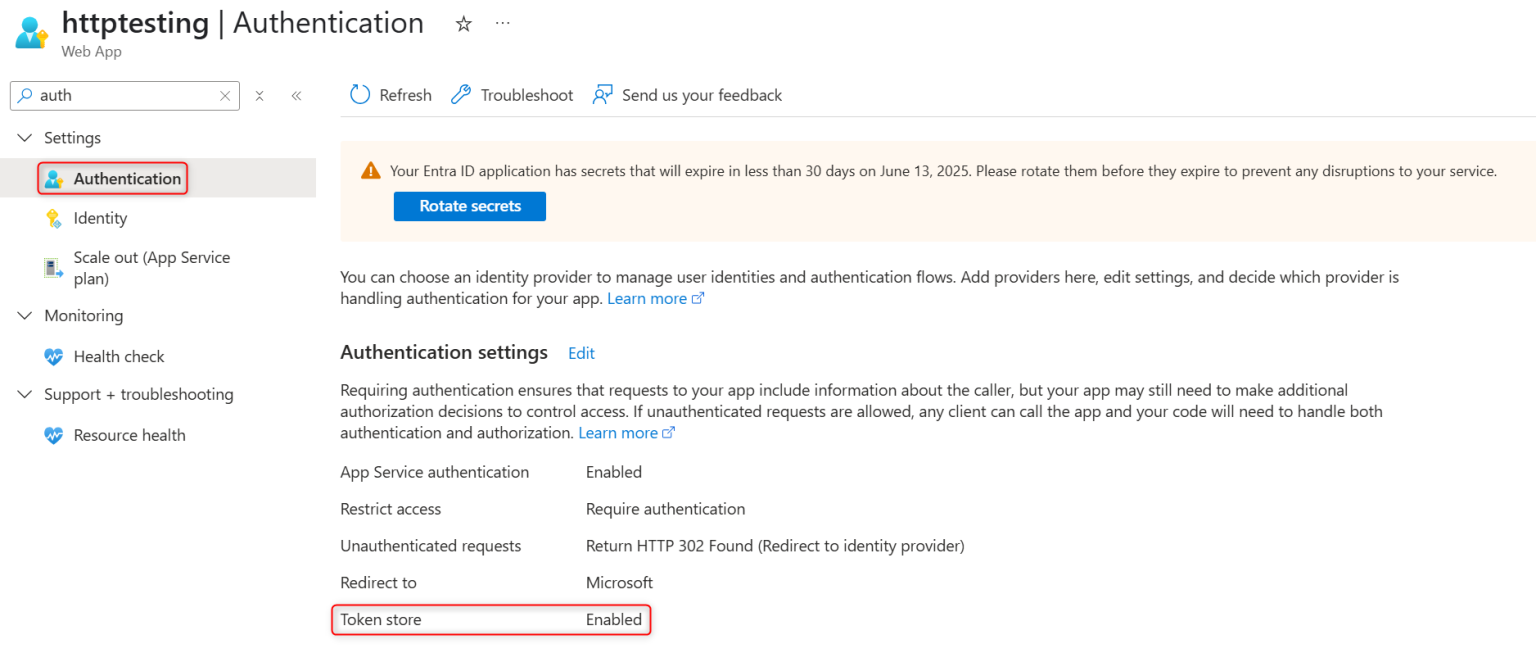Collapse the Monitoring group

pos(25,316)
